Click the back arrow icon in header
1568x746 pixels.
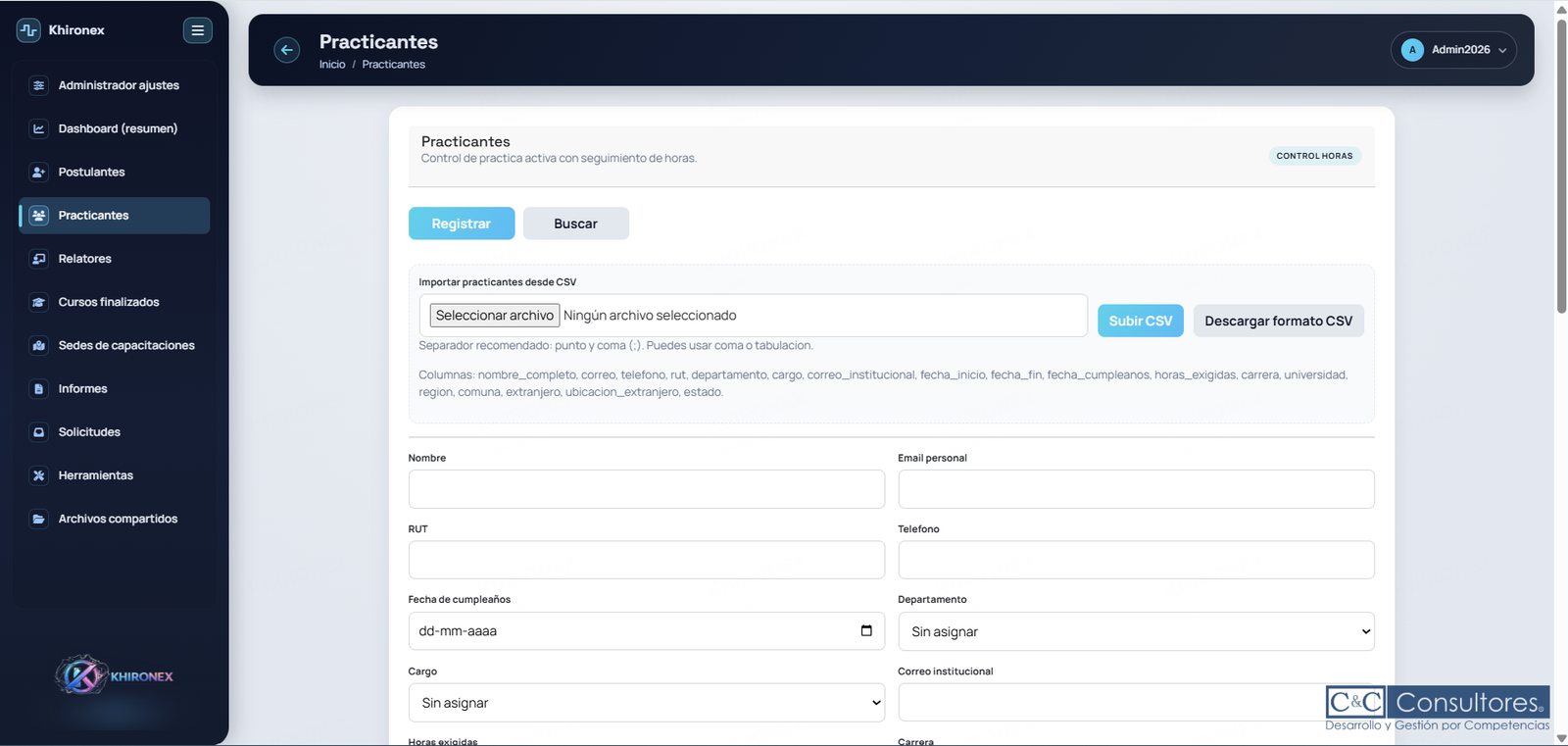286,50
